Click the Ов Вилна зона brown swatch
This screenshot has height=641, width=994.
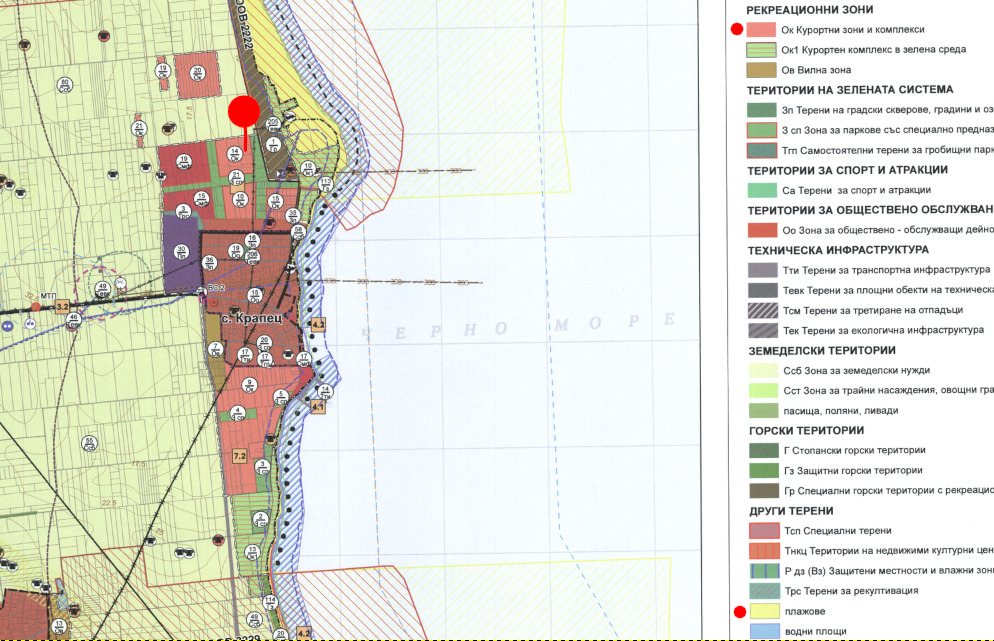[x=762, y=70]
